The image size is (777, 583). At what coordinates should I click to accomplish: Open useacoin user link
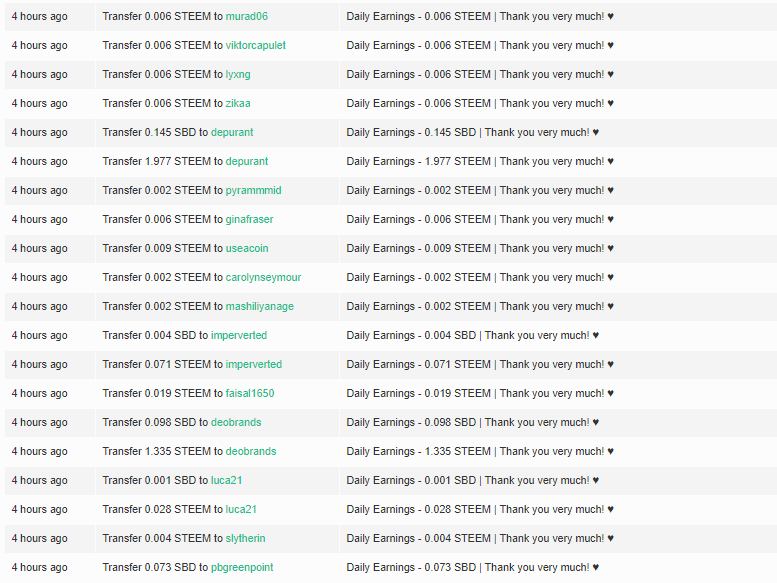point(247,248)
